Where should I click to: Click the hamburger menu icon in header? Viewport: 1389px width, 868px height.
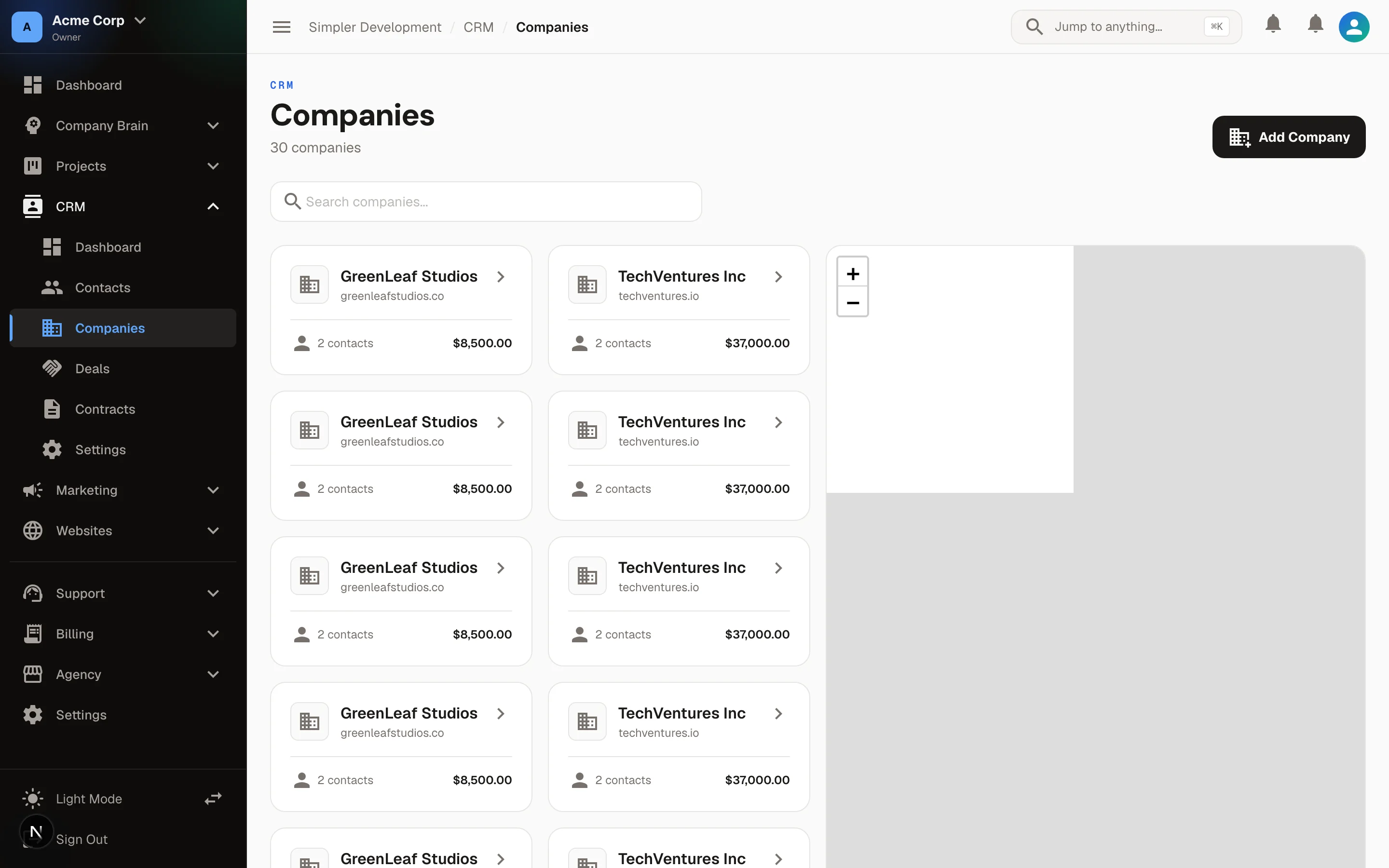point(281,27)
